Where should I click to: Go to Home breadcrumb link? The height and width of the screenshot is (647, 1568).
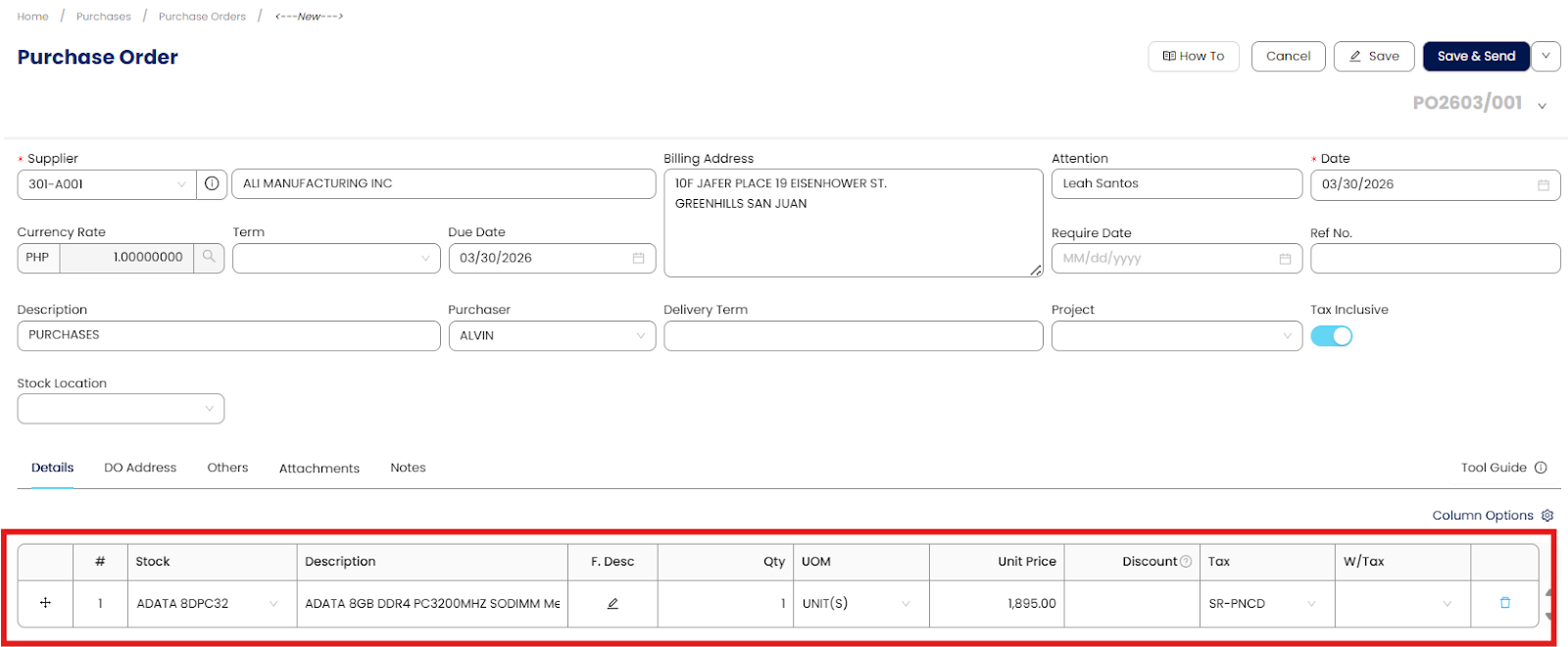tap(32, 17)
